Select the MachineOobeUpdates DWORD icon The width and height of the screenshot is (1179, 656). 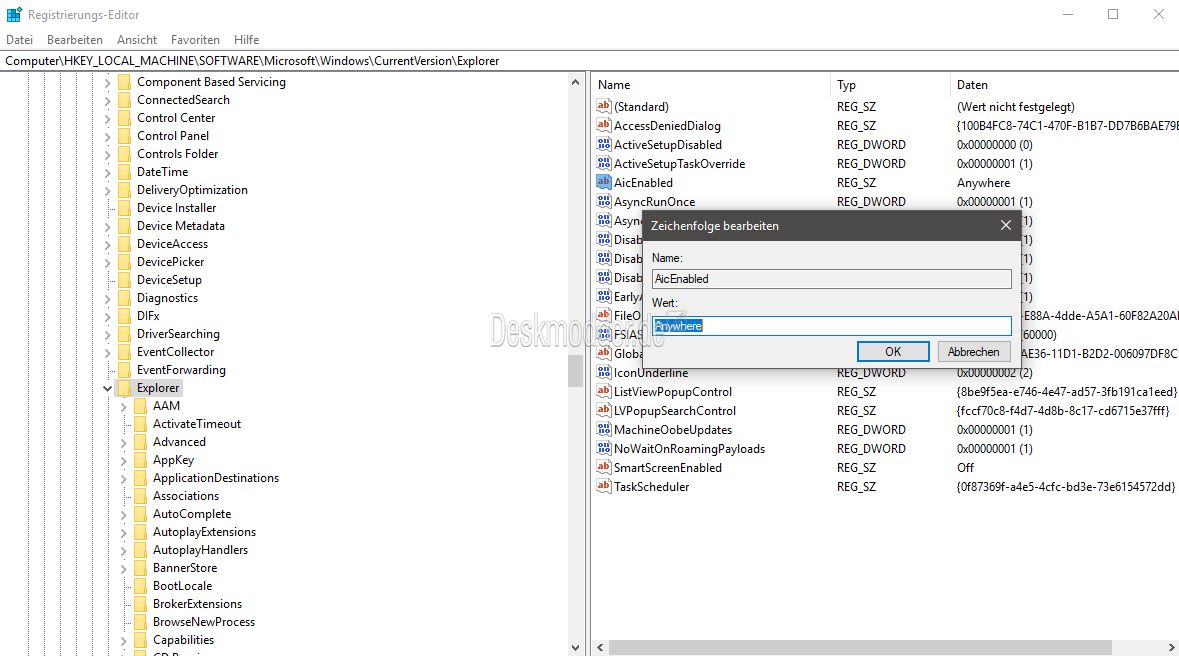603,430
